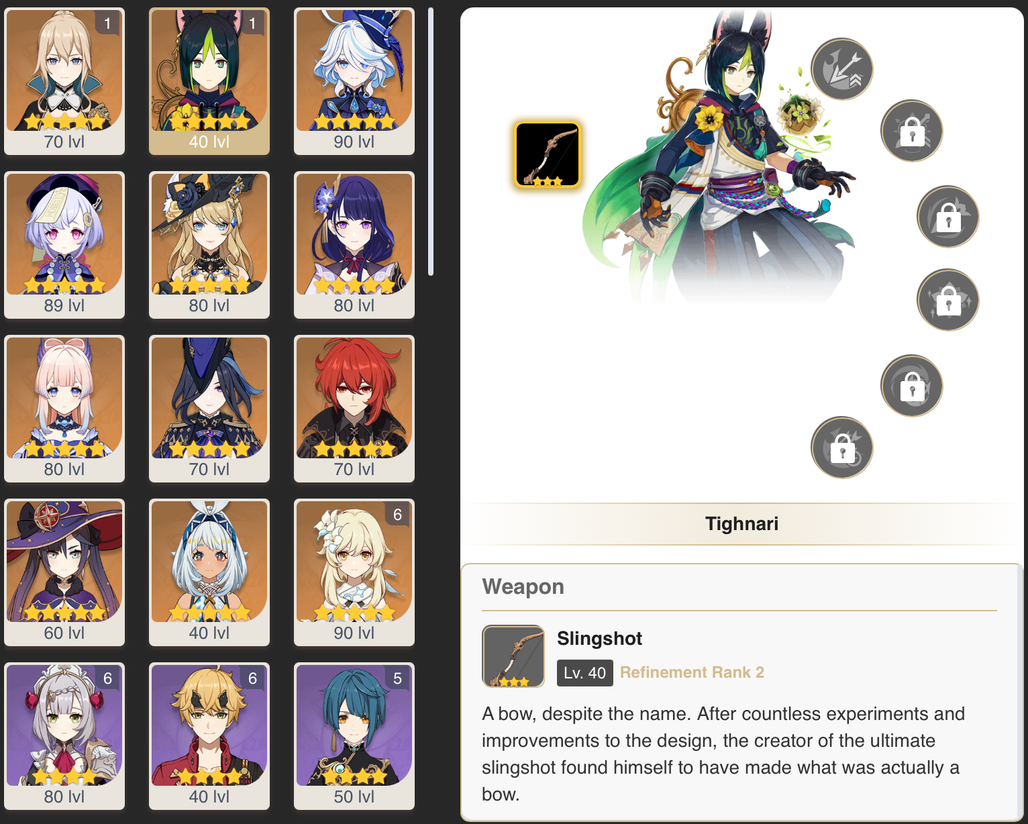Select the second locked constellation icon
This screenshot has height=824, width=1028.
click(x=911, y=130)
